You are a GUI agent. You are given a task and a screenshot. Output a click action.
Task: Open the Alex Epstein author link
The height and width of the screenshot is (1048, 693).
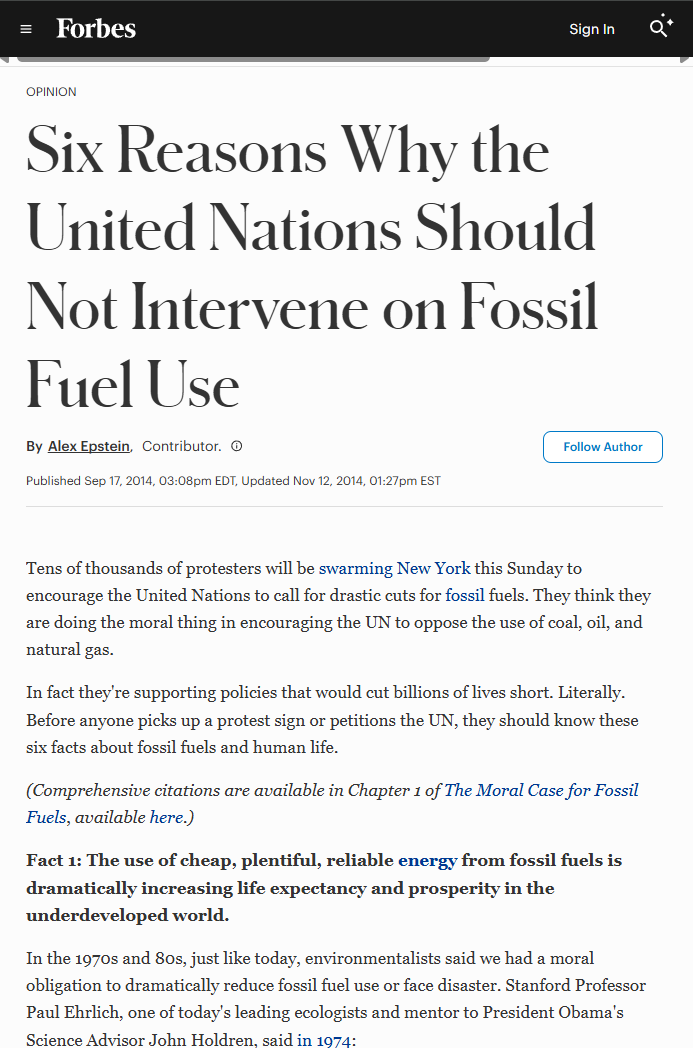(x=89, y=446)
